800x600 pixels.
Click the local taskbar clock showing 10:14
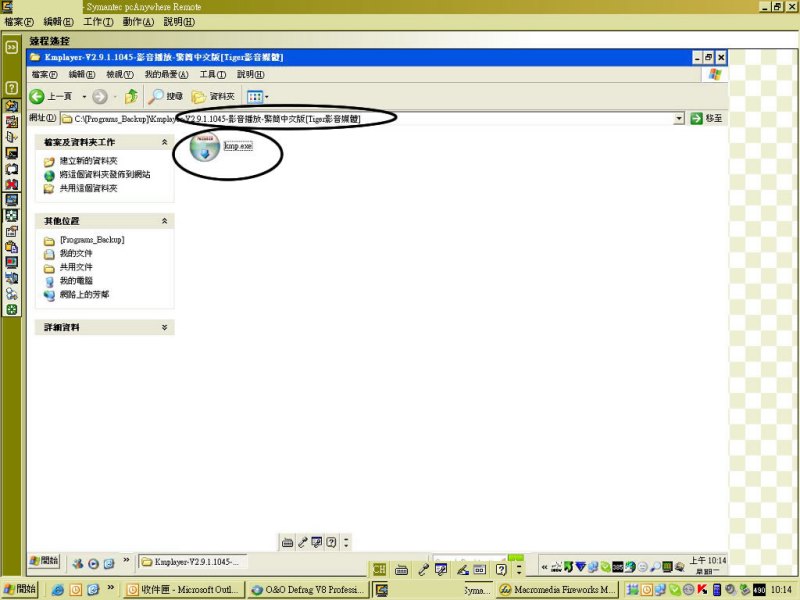[x=782, y=590]
